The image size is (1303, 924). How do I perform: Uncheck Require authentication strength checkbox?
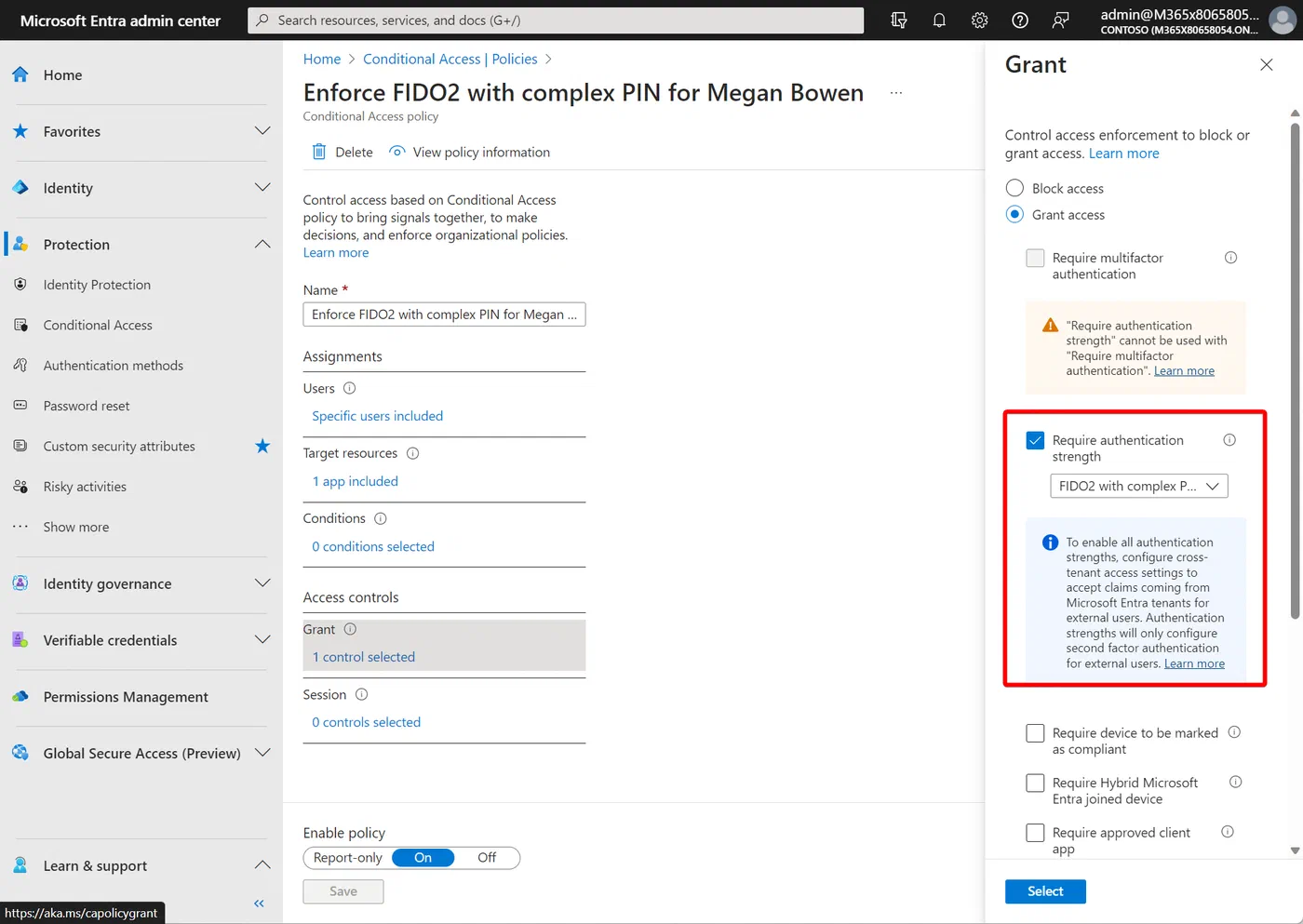(x=1035, y=440)
